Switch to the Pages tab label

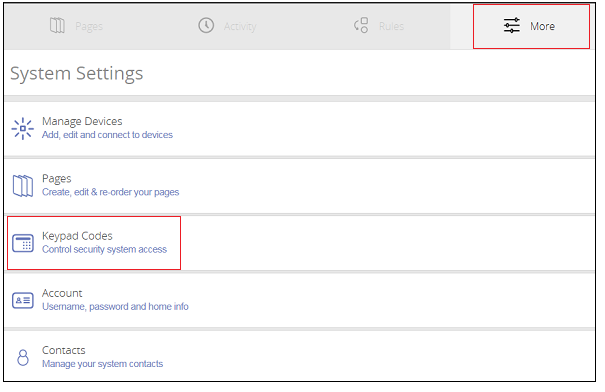89,26
